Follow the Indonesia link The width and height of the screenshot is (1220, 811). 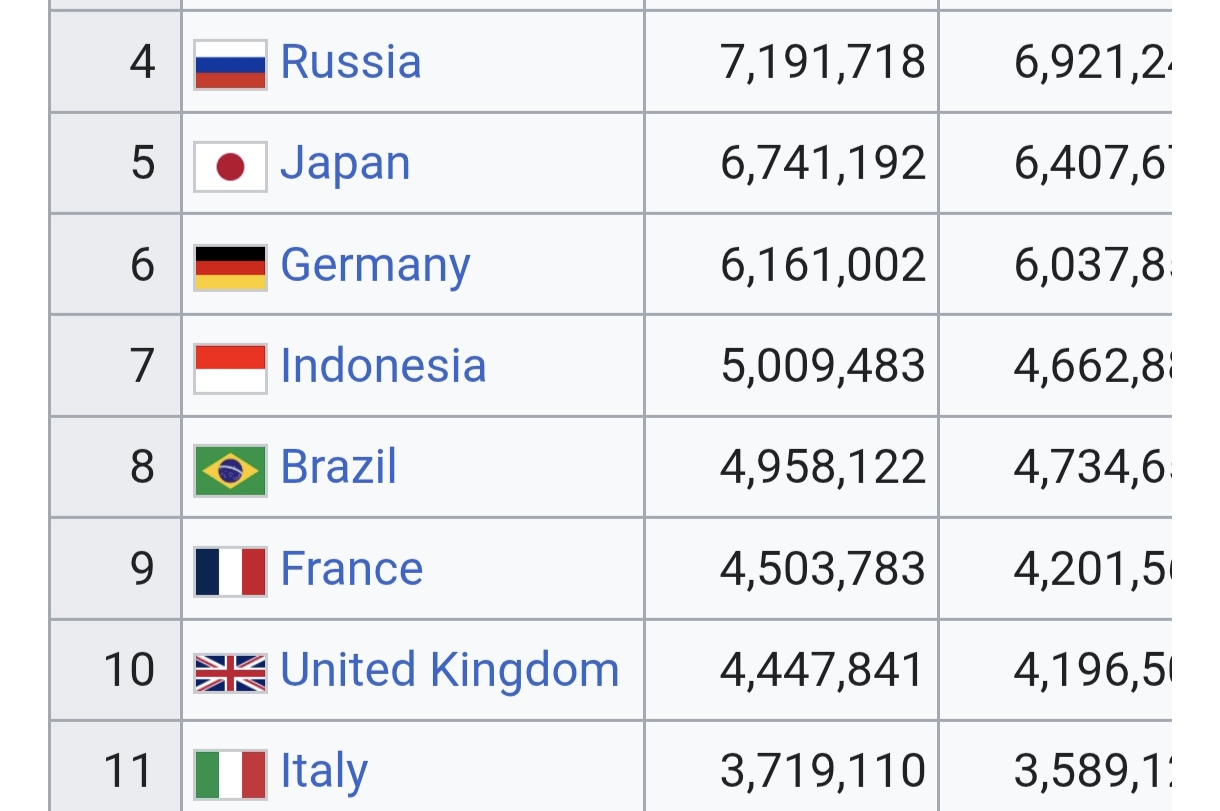tap(383, 366)
